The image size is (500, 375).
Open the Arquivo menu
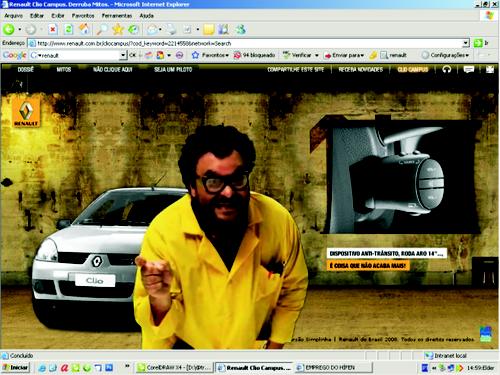[x=14, y=16]
